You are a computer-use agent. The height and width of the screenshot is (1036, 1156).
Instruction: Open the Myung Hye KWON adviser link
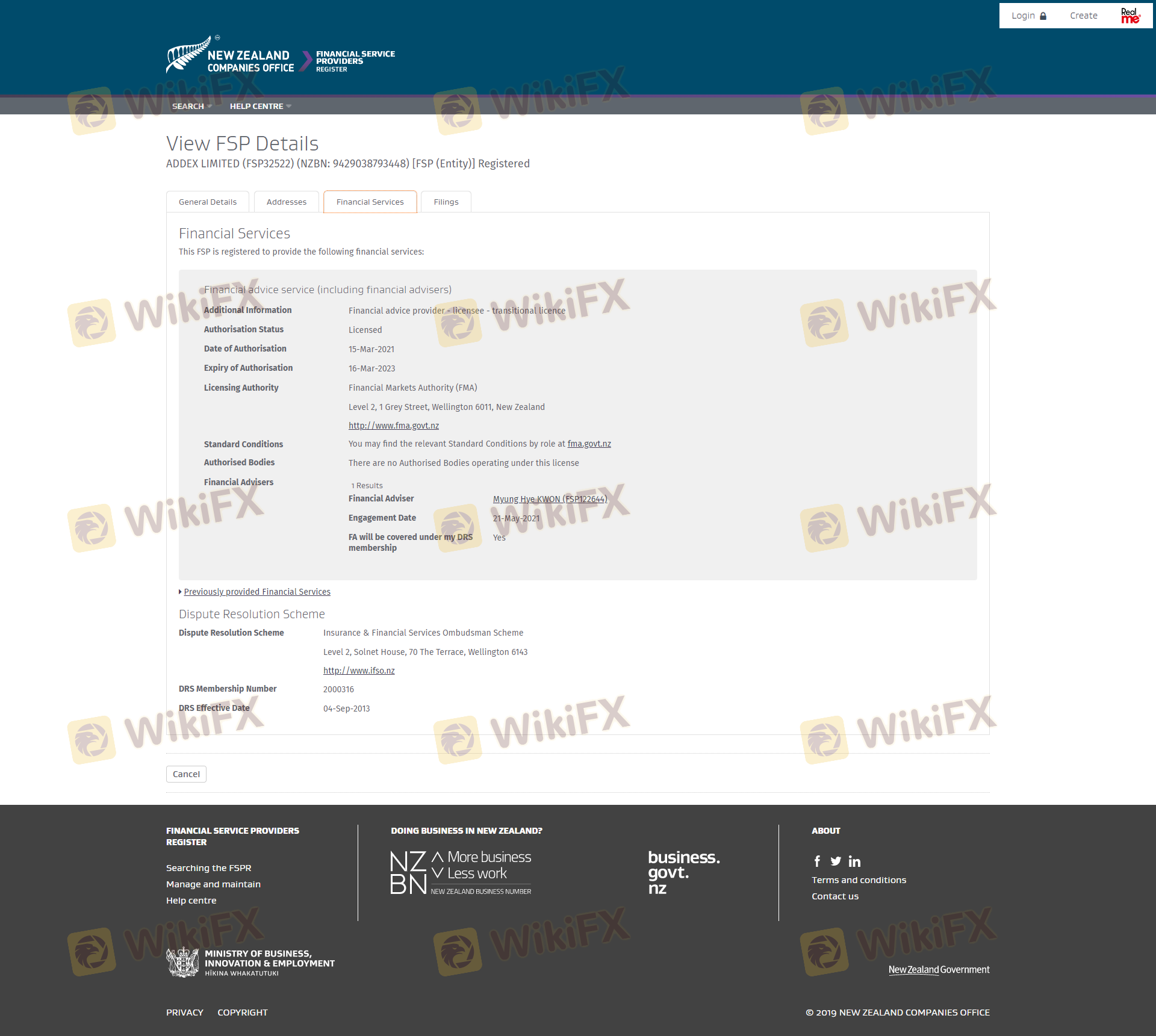point(550,499)
